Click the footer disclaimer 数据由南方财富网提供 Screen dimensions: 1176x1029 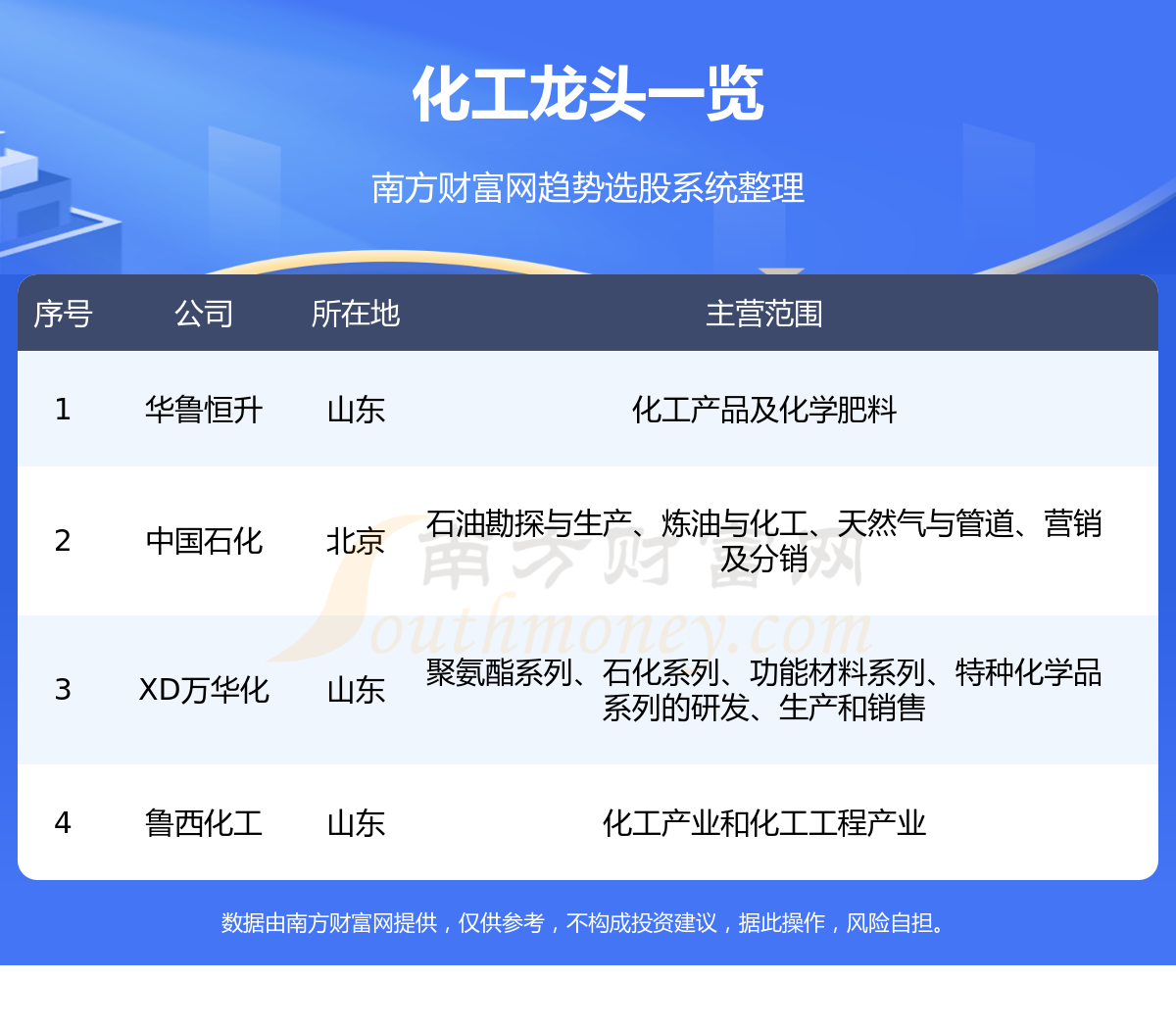(586, 922)
